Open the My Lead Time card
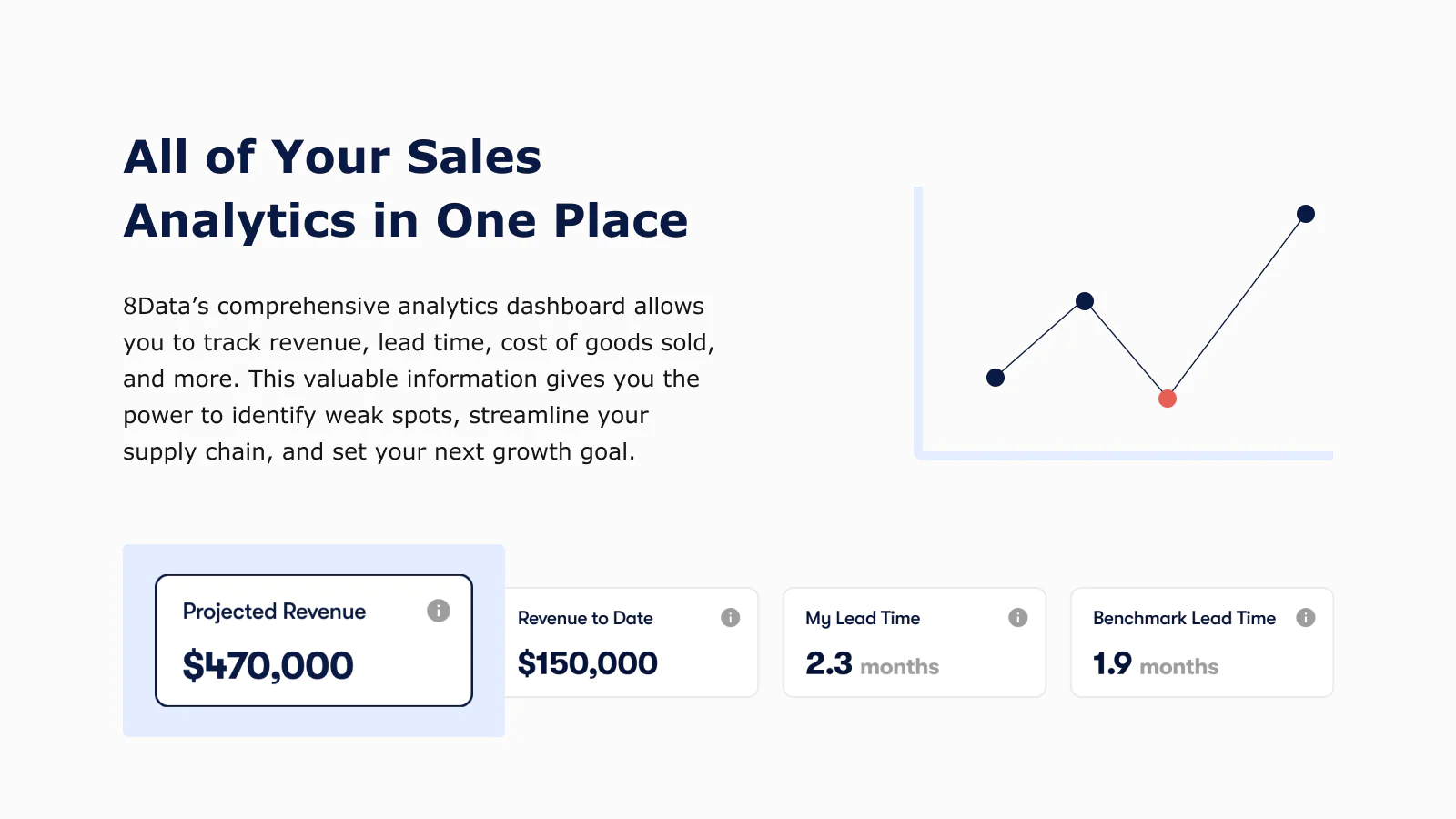The height and width of the screenshot is (819, 1456). tap(915, 642)
